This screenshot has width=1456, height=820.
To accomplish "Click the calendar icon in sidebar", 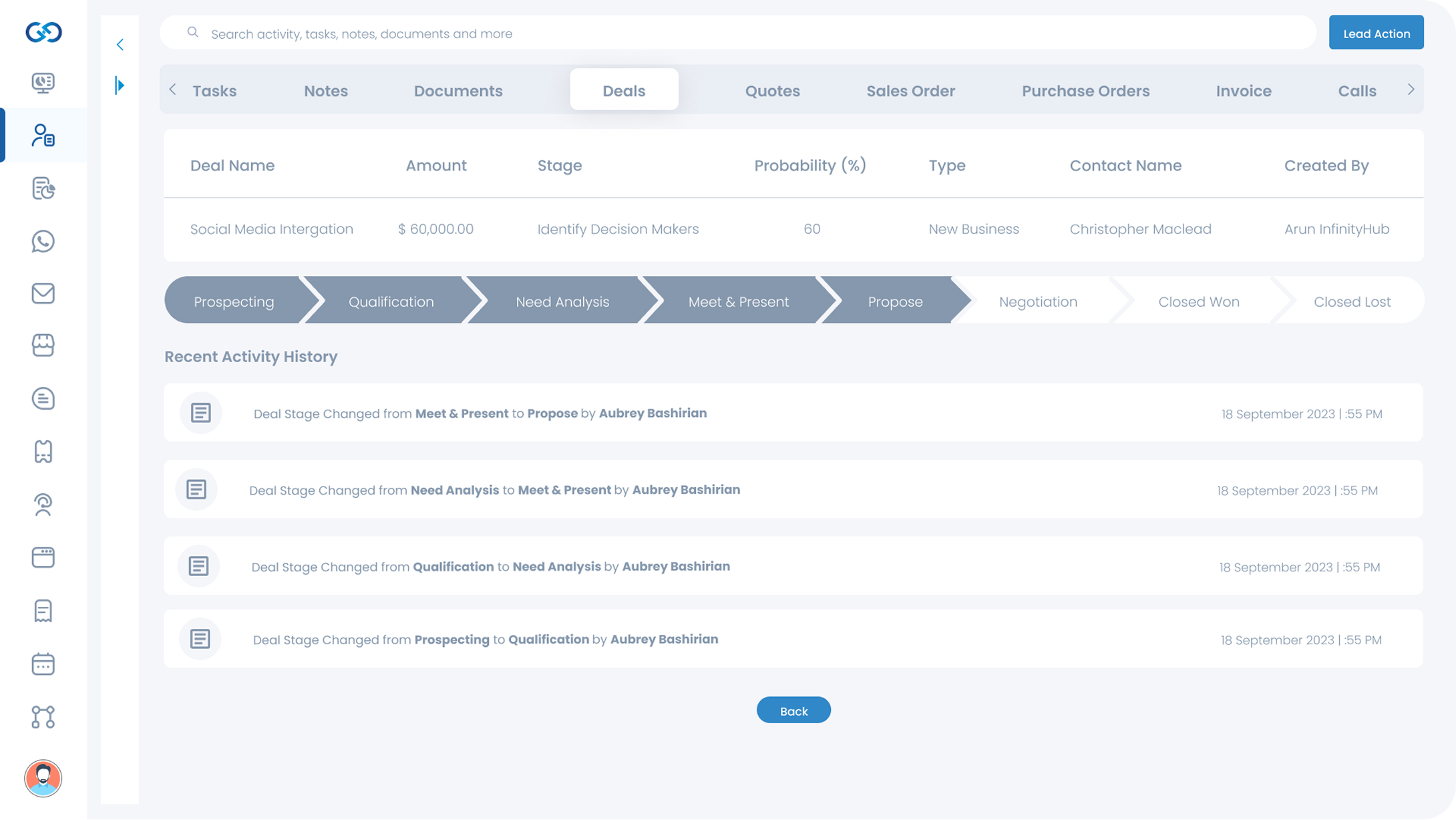I will 43,664.
